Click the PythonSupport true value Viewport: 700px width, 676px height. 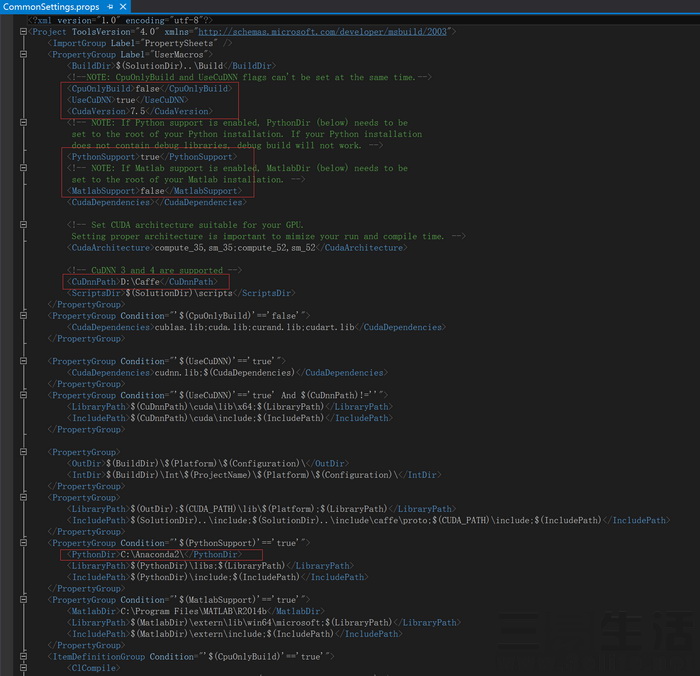click(150, 157)
